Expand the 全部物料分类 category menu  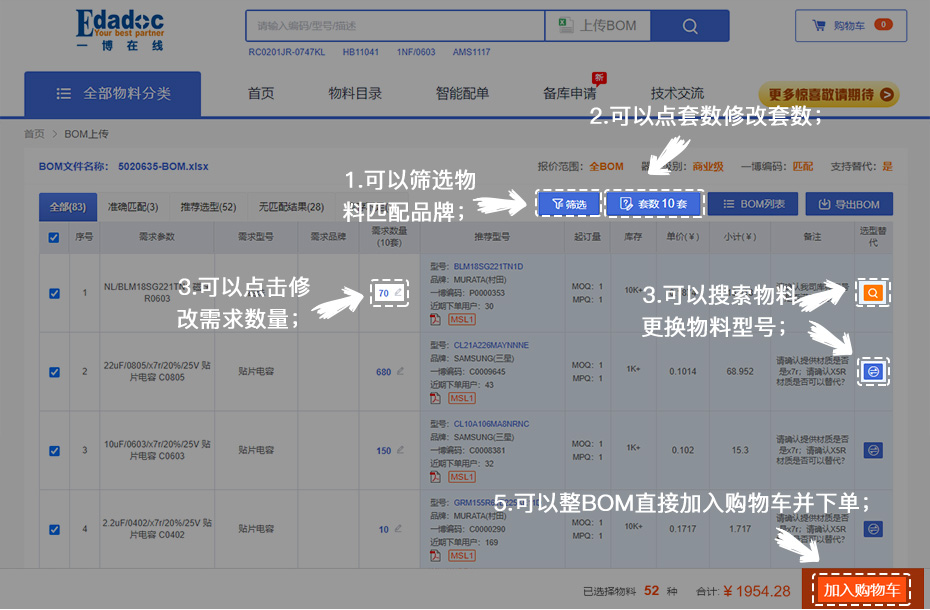[113, 93]
